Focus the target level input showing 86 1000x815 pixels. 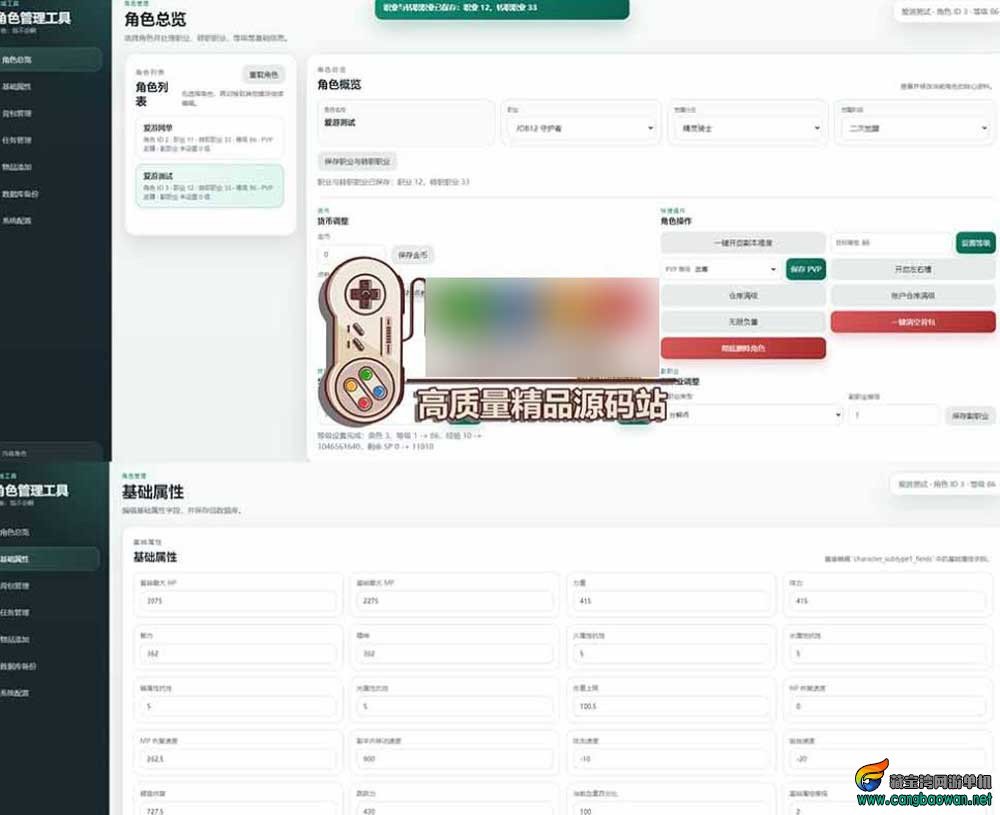point(891,243)
